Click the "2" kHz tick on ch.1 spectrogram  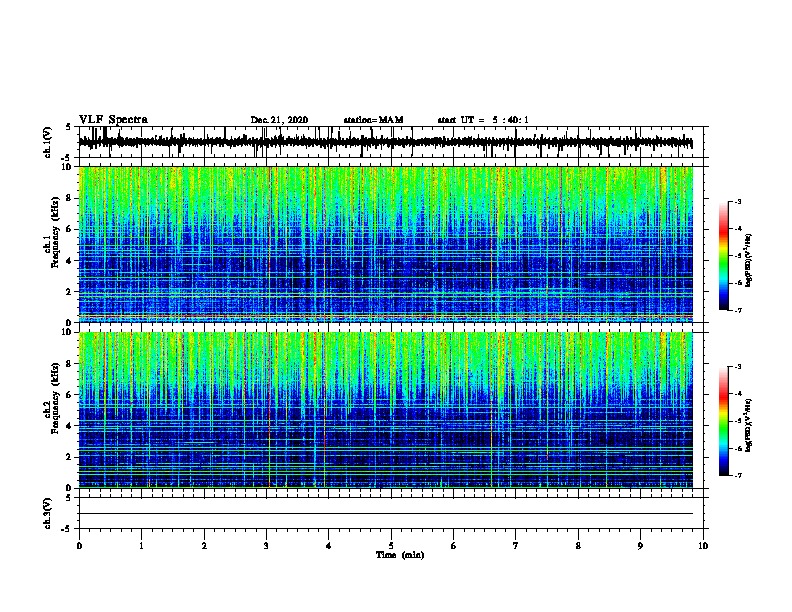(x=69, y=292)
